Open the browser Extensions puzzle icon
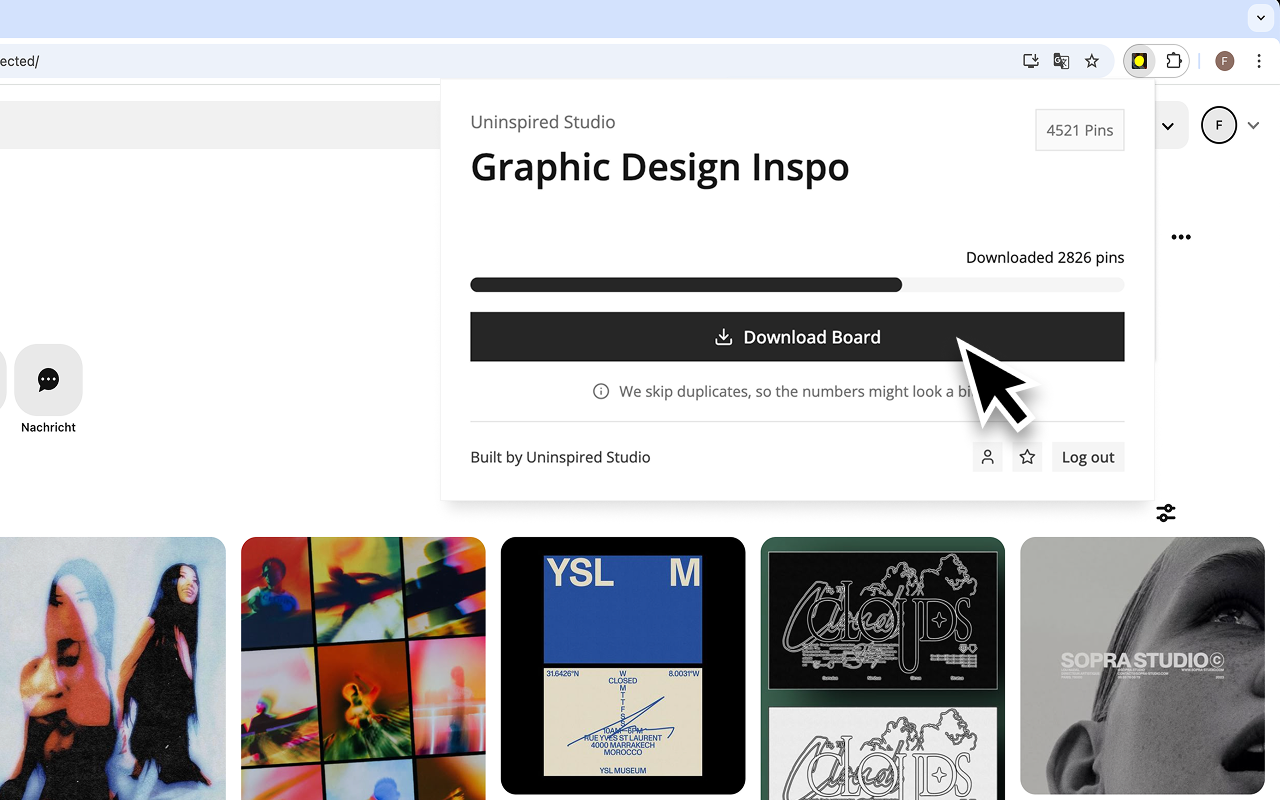Image resolution: width=1280 pixels, height=800 pixels. tap(1174, 61)
